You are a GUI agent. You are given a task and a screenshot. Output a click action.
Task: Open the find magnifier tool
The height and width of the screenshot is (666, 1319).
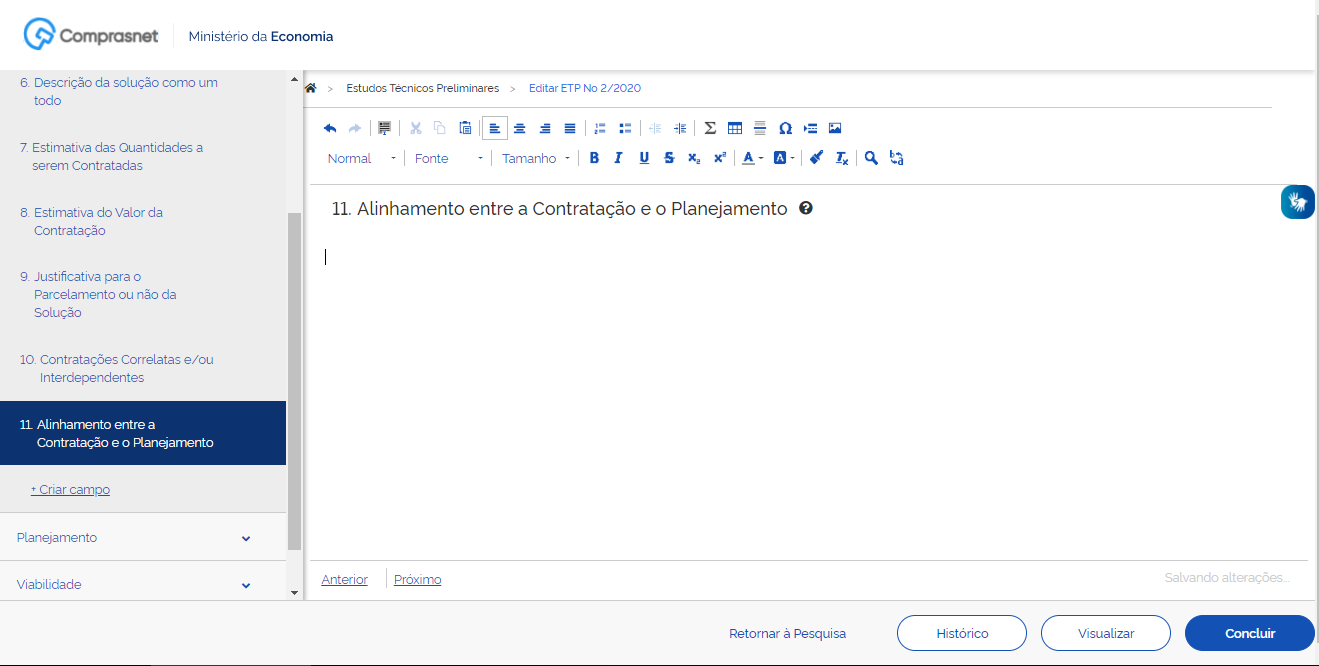(871, 158)
